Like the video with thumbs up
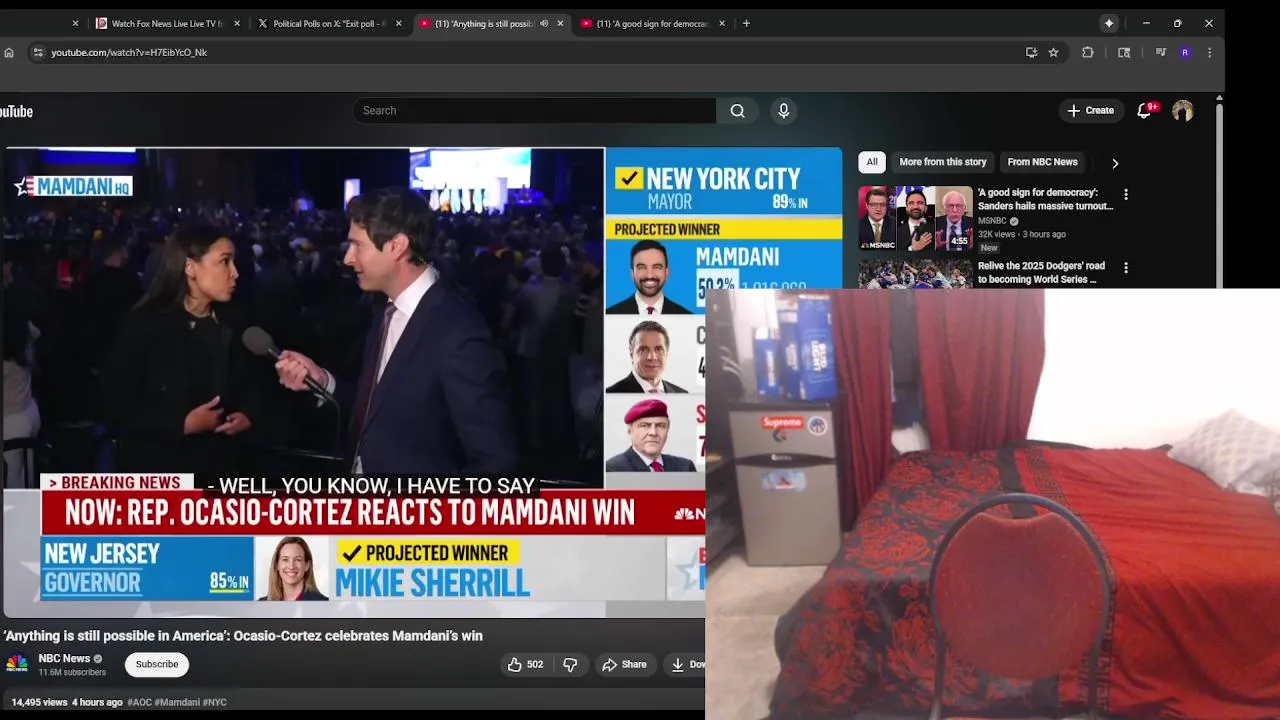This screenshot has width=1280, height=720. pyautogui.click(x=525, y=665)
